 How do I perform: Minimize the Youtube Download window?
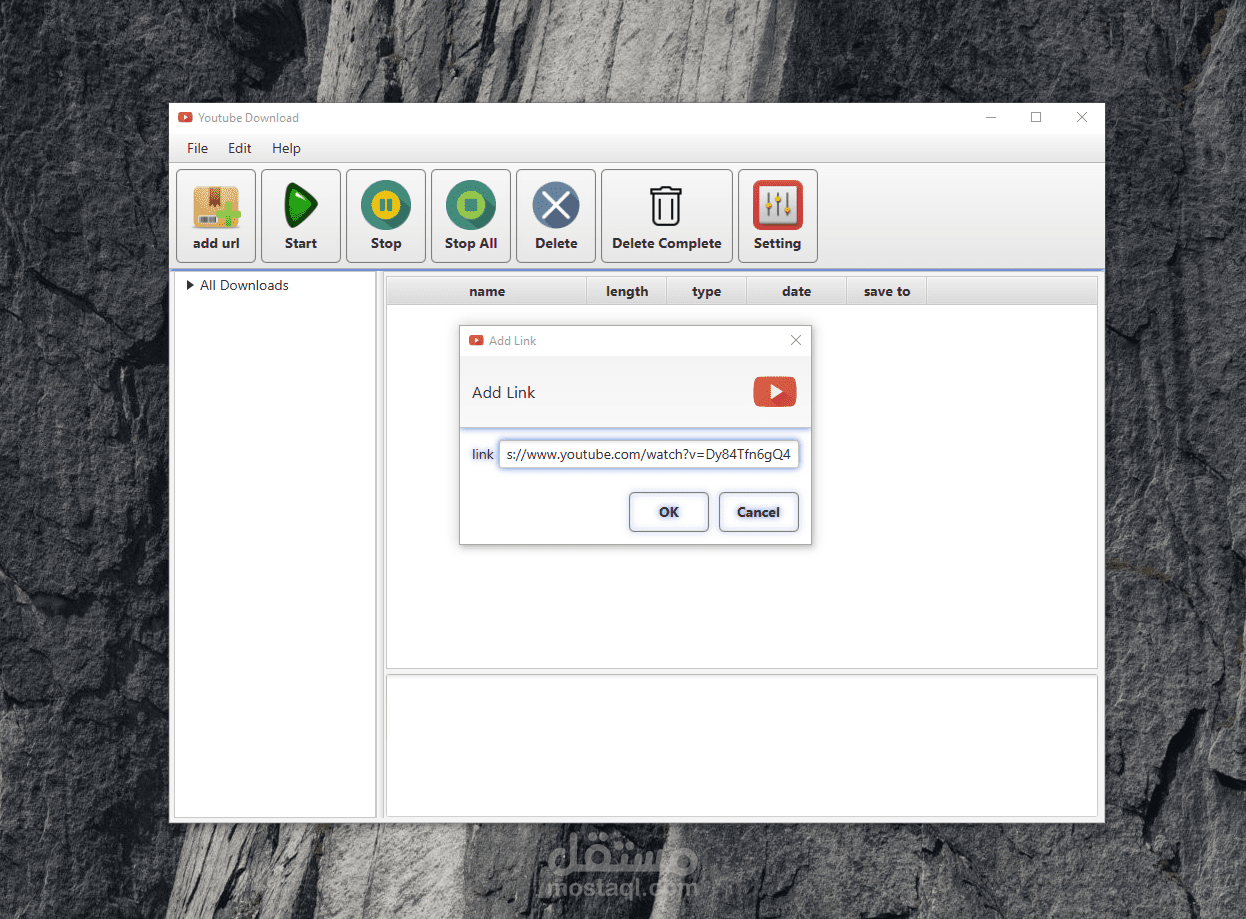991,117
